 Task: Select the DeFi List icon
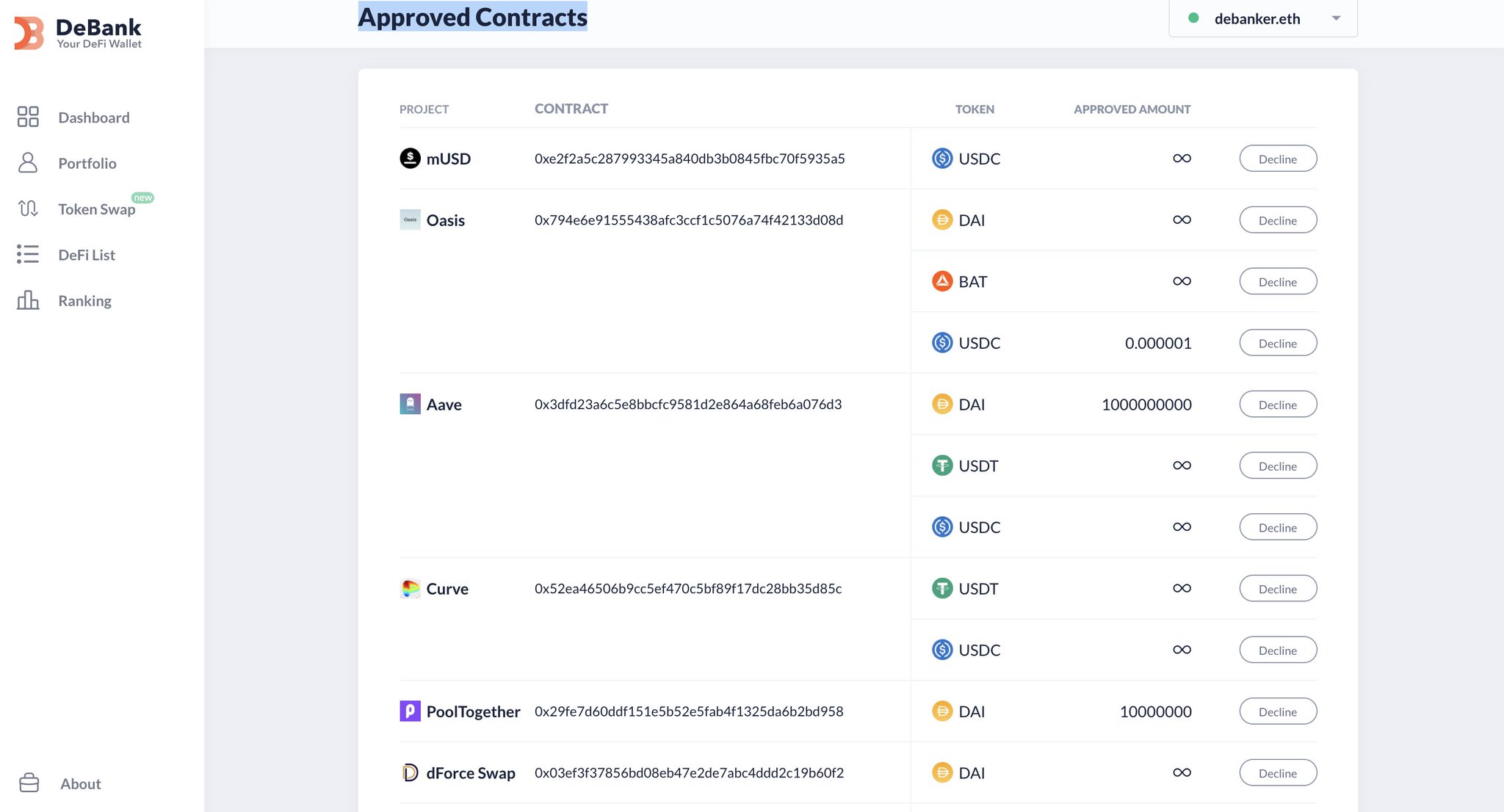pos(27,254)
